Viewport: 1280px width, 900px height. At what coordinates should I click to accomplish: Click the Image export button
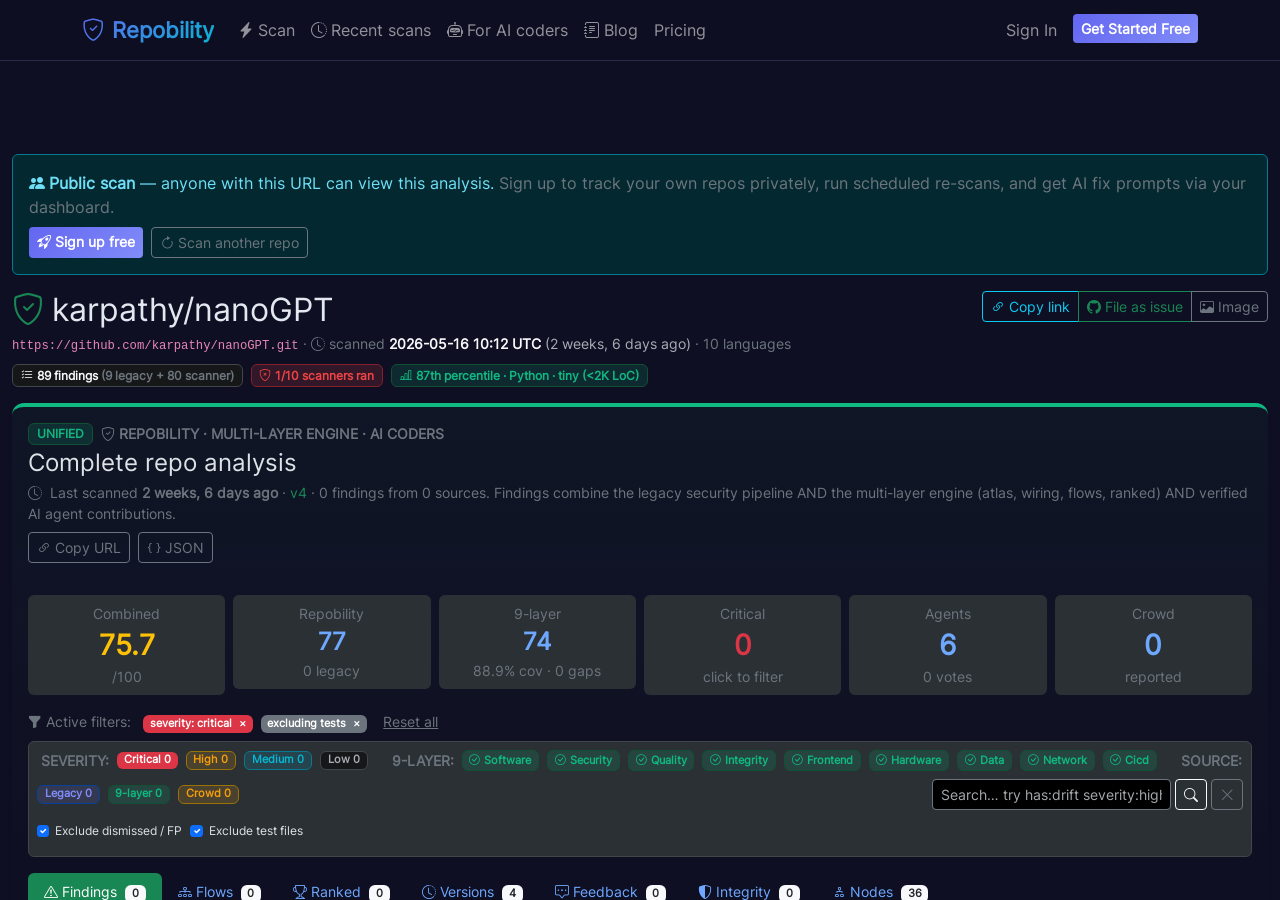(1229, 307)
